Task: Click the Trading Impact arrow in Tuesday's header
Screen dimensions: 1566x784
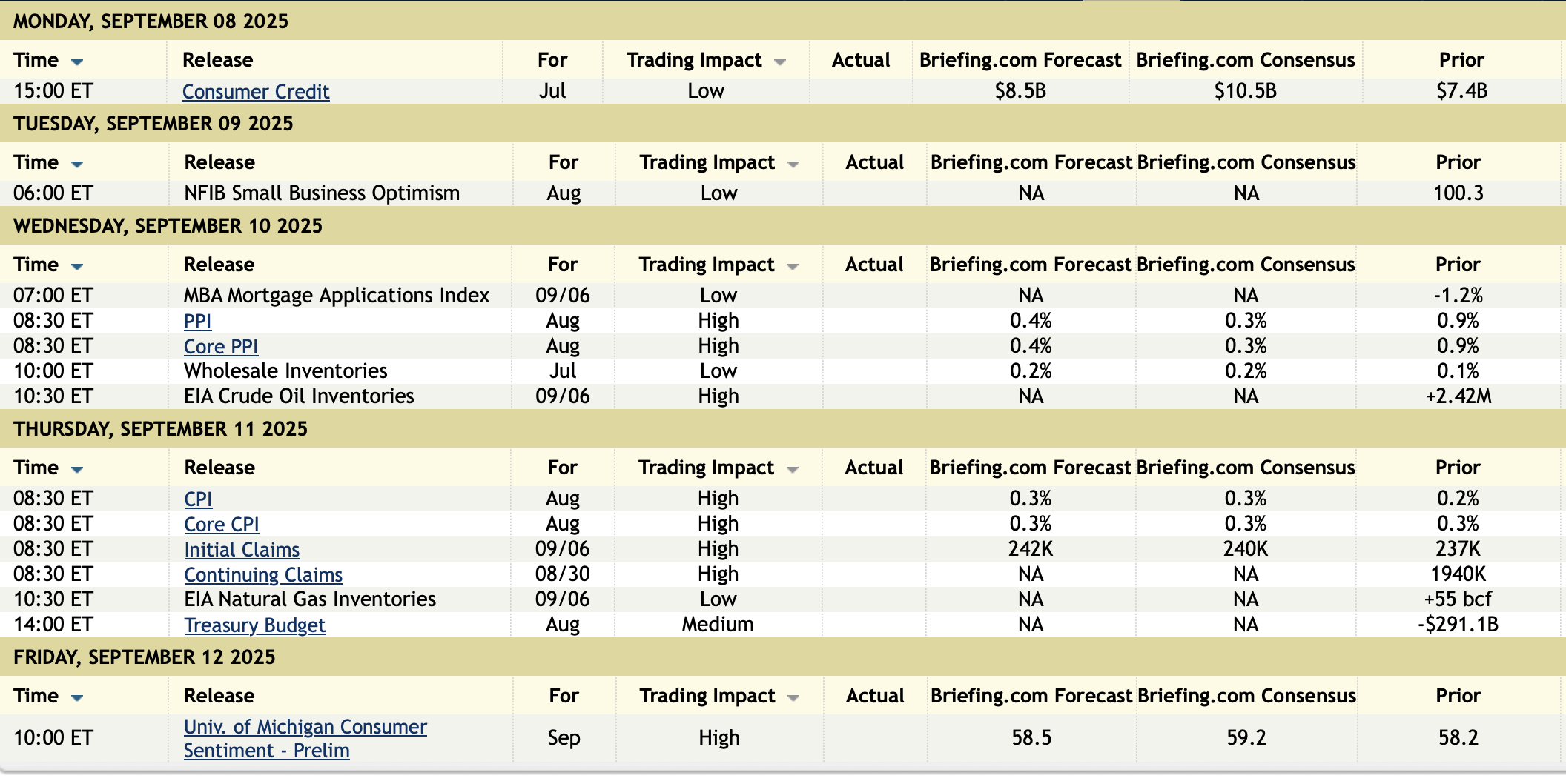Action: point(793,165)
